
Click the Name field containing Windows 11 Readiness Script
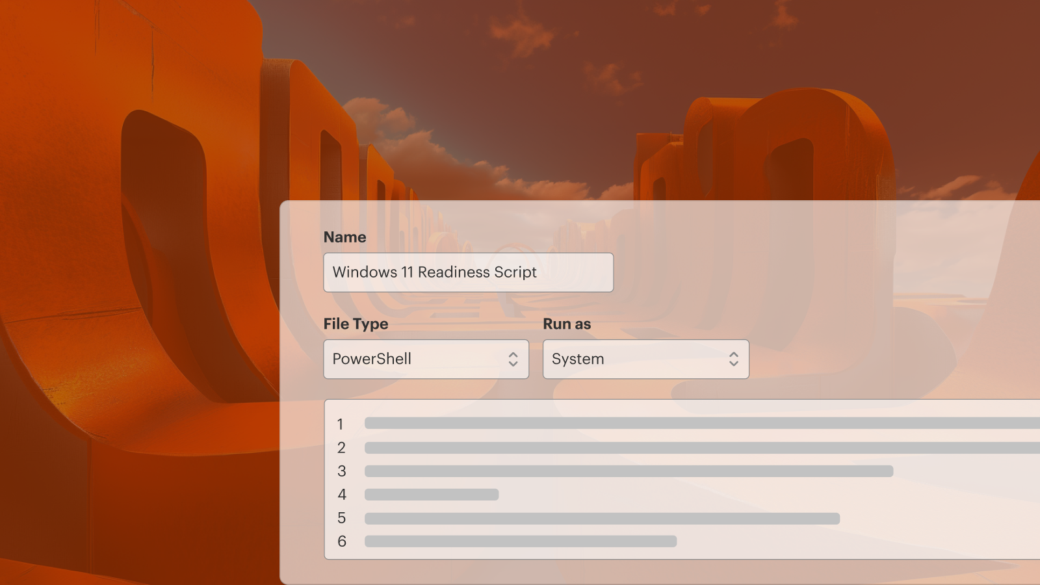click(x=467, y=272)
